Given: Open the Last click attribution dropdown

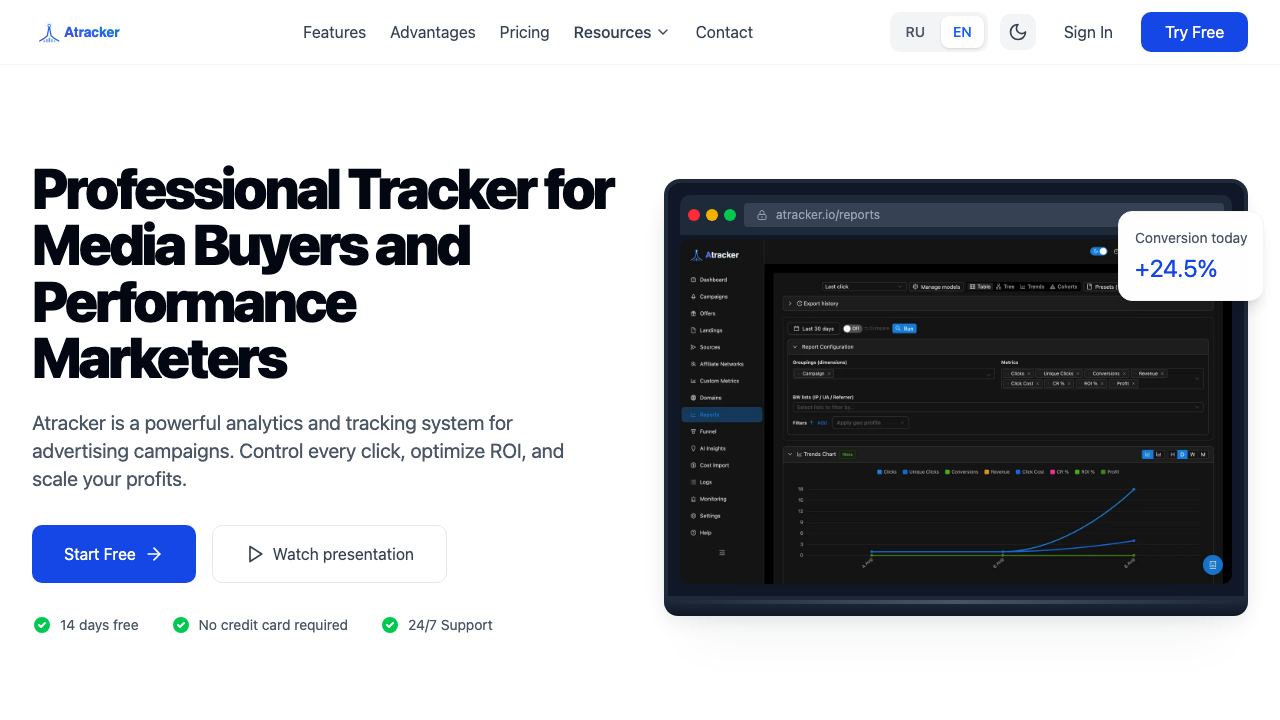Looking at the screenshot, I should pyautogui.click(x=864, y=287).
